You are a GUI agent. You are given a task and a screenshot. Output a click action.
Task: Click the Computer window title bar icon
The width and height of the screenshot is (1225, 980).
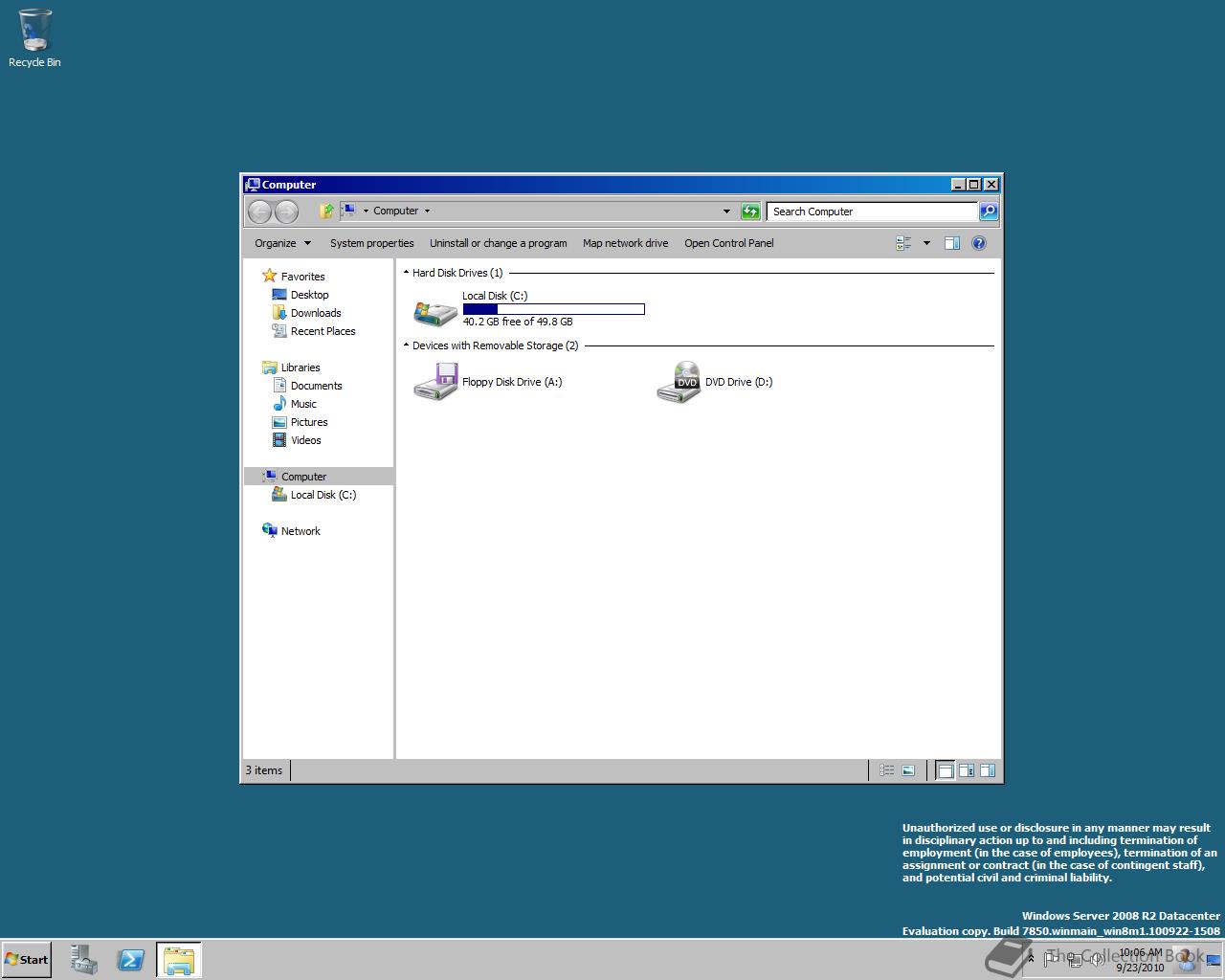point(253,185)
